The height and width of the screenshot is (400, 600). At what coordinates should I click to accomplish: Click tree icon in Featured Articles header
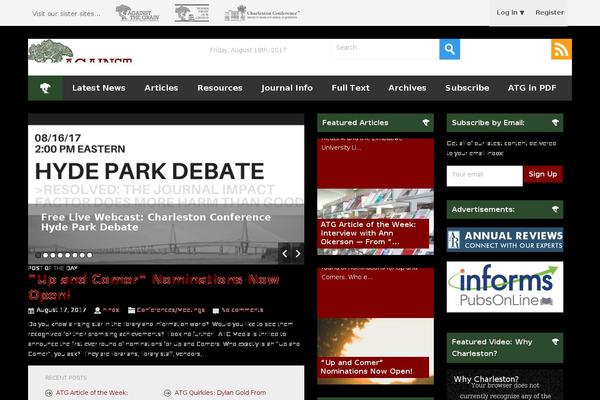(426, 122)
